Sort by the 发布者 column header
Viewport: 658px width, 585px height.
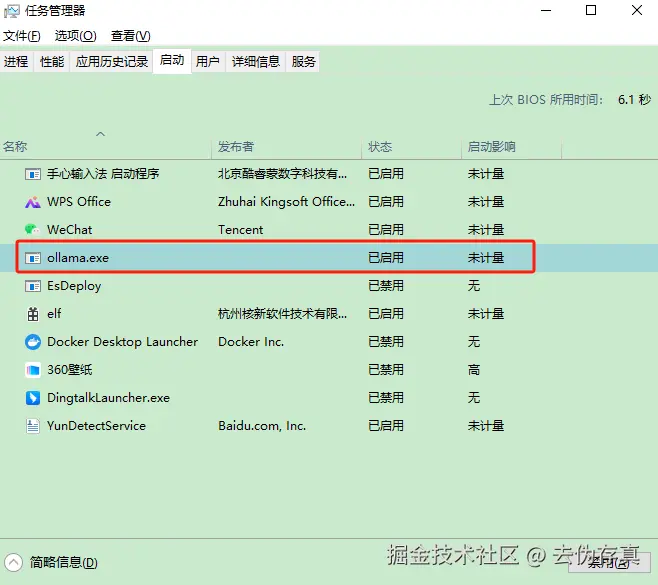click(x=286, y=146)
